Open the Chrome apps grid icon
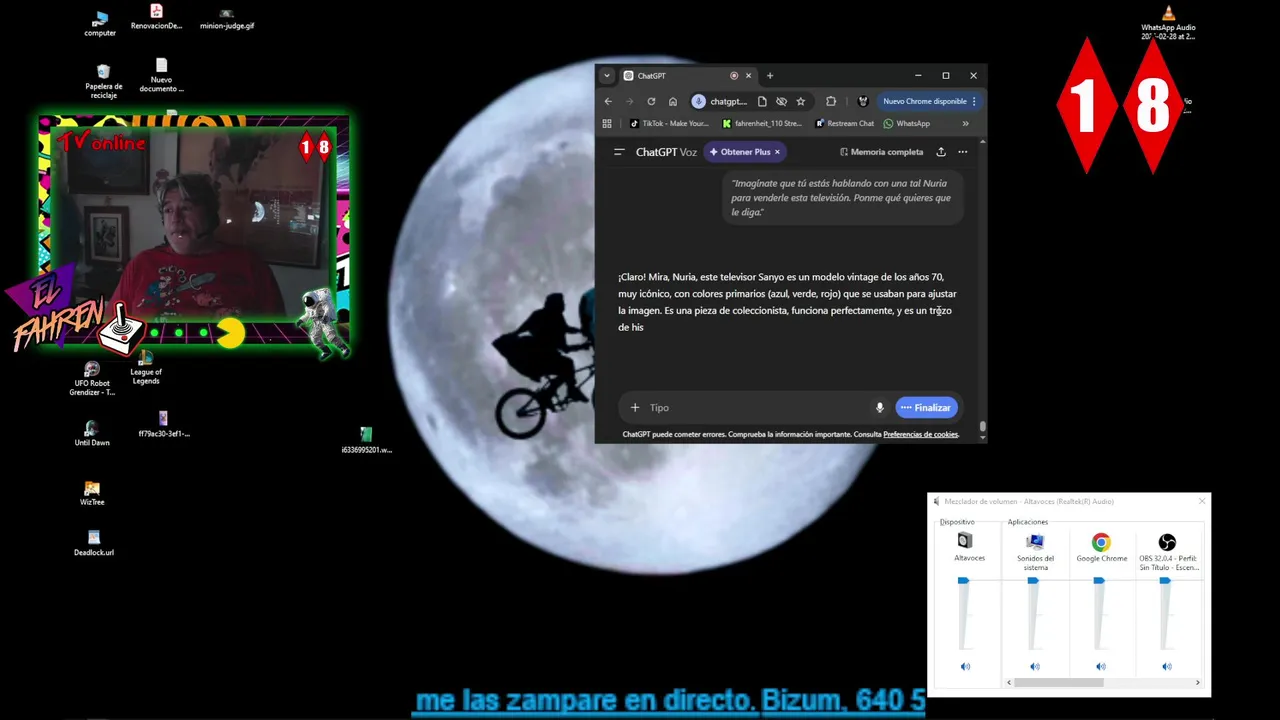The width and height of the screenshot is (1280, 720). pyautogui.click(x=607, y=124)
